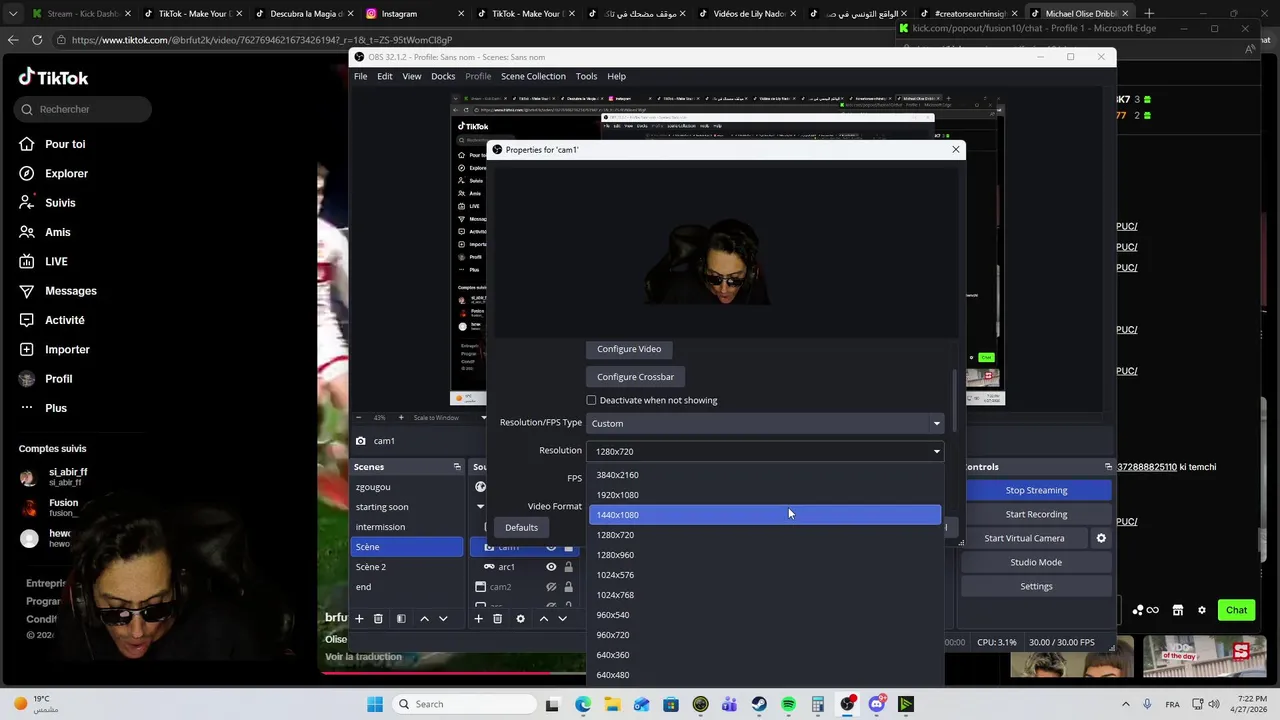1280x720 pixels.
Task: Open source properties gear in Sources toolbar
Action: click(520, 619)
